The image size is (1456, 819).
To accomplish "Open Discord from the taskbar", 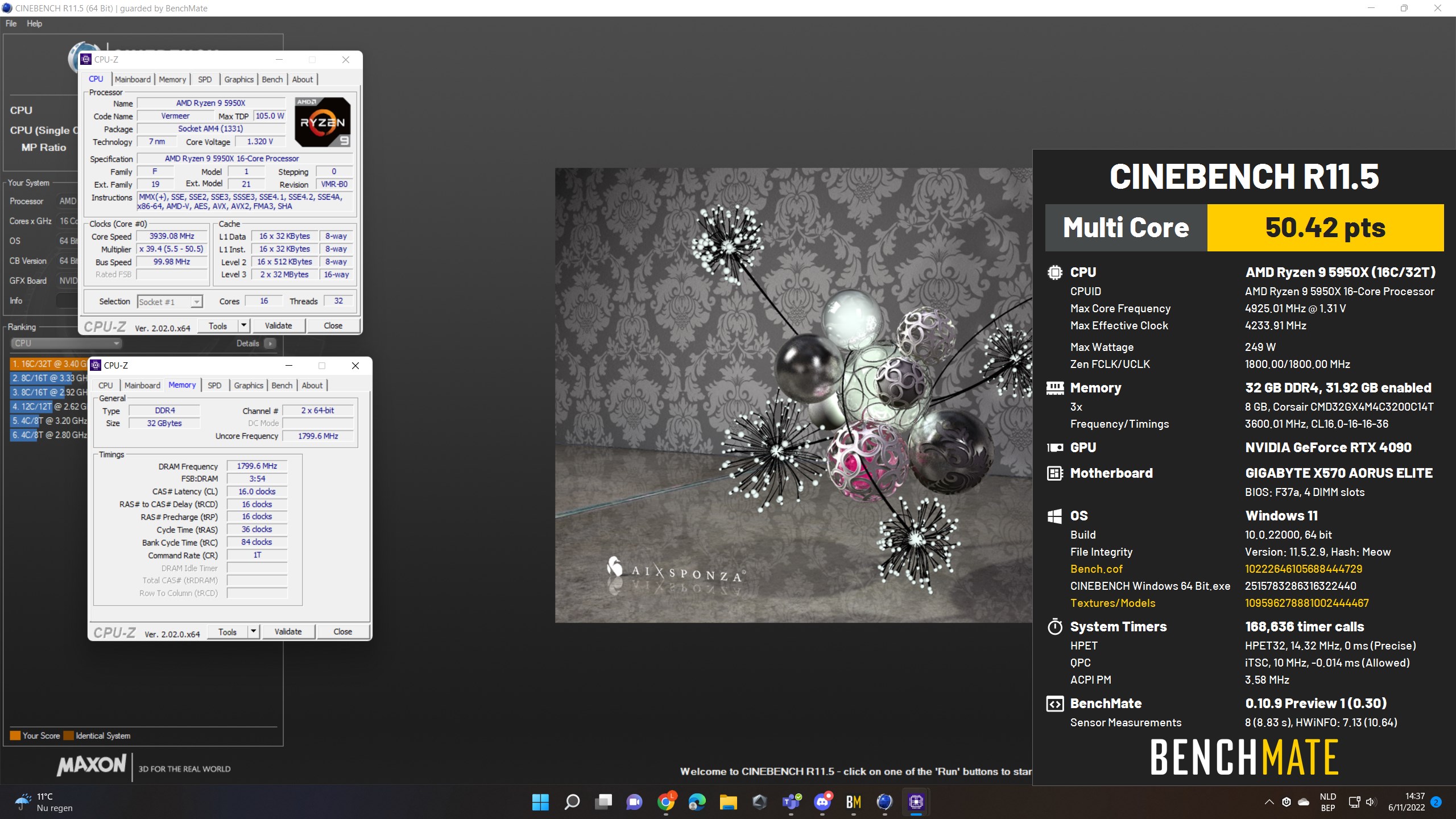I will (x=822, y=802).
